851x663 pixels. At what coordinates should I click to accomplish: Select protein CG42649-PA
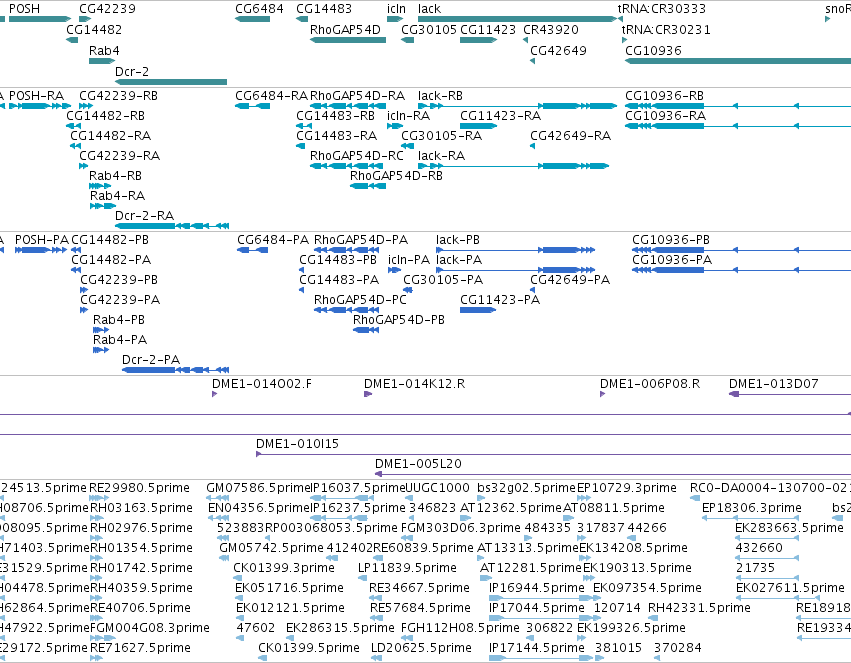pos(532,290)
